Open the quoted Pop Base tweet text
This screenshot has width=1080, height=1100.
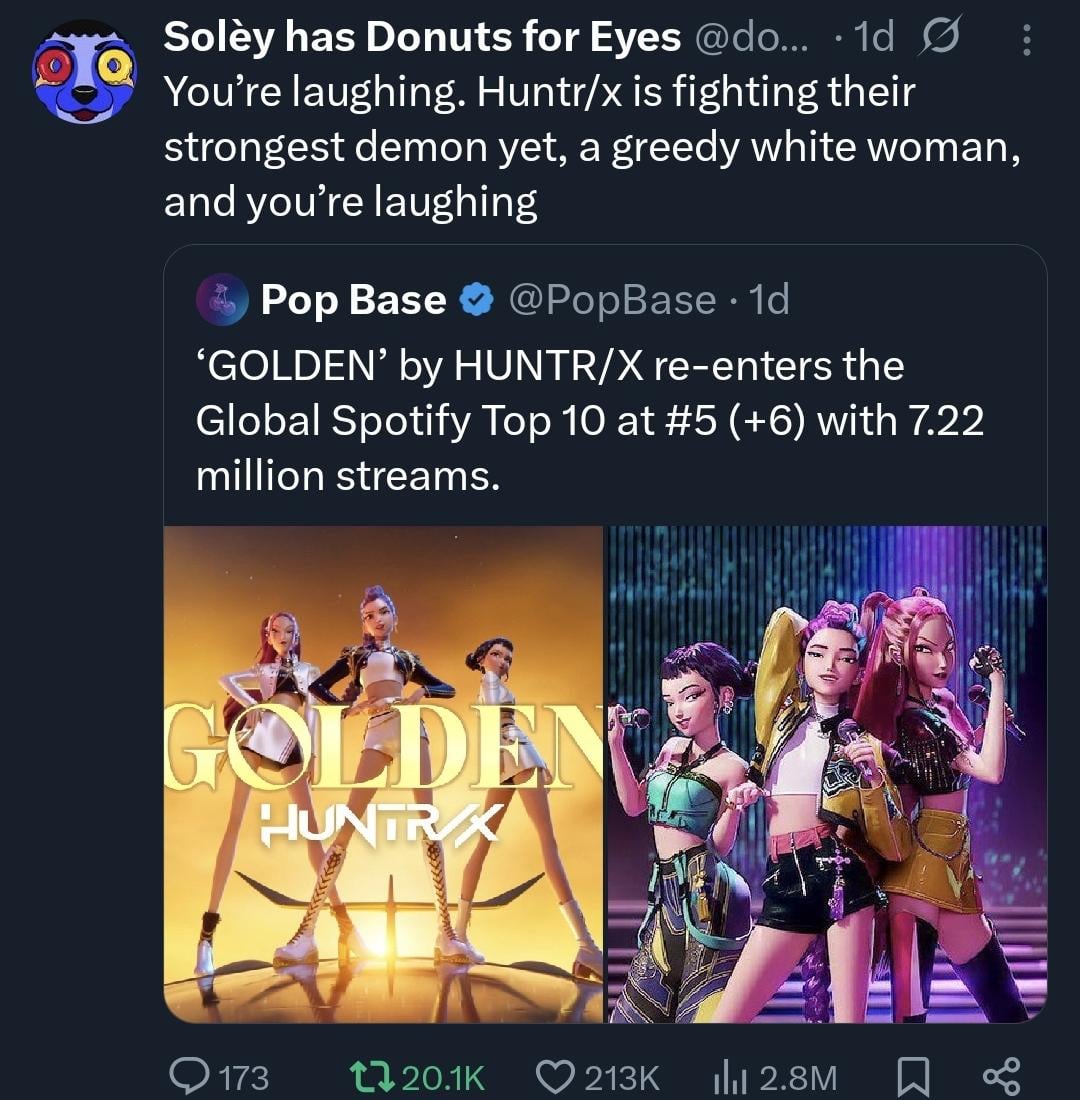click(590, 420)
